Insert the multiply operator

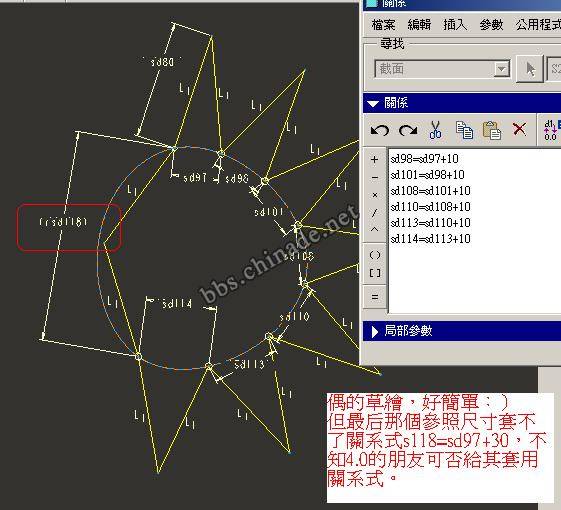pyautogui.click(x=375, y=195)
